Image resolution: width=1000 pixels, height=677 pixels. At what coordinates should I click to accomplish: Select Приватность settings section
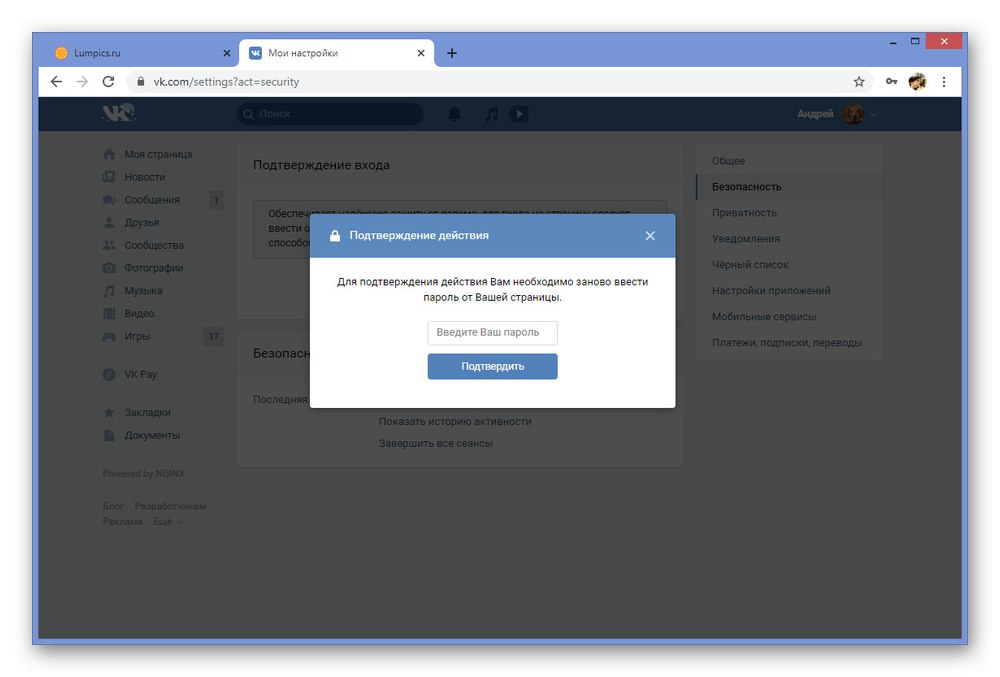point(790,213)
